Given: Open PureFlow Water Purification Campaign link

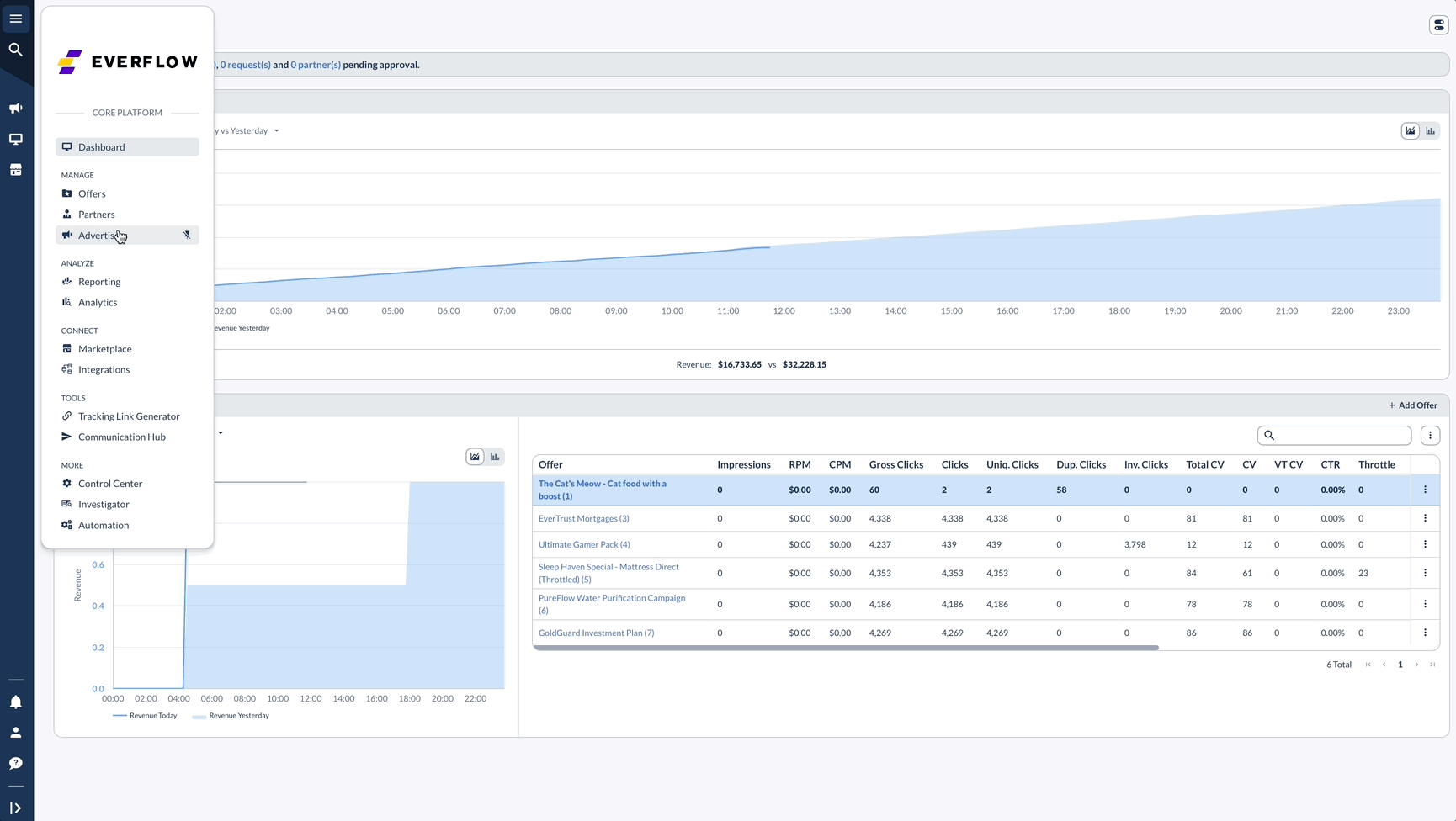Looking at the screenshot, I should coord(612,604).
